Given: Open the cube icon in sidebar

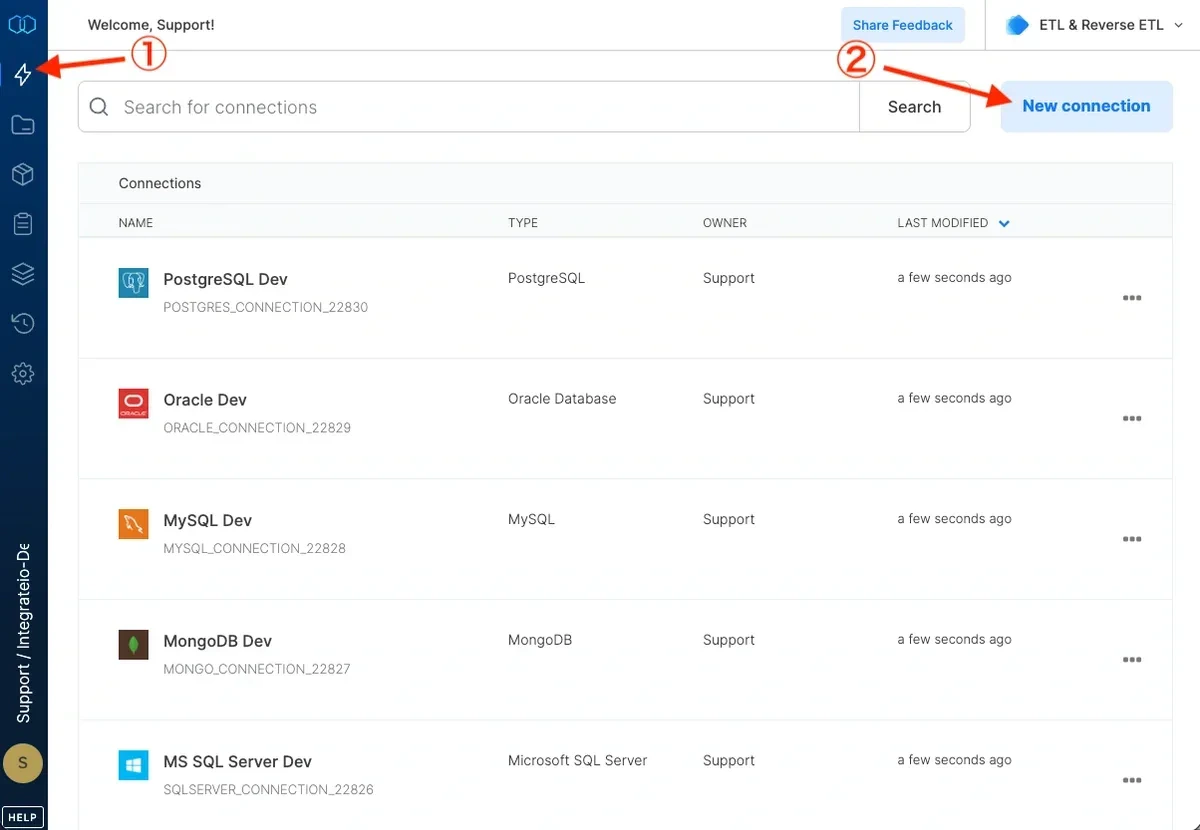Looking at the screenshot, I should tap(23, 174).
